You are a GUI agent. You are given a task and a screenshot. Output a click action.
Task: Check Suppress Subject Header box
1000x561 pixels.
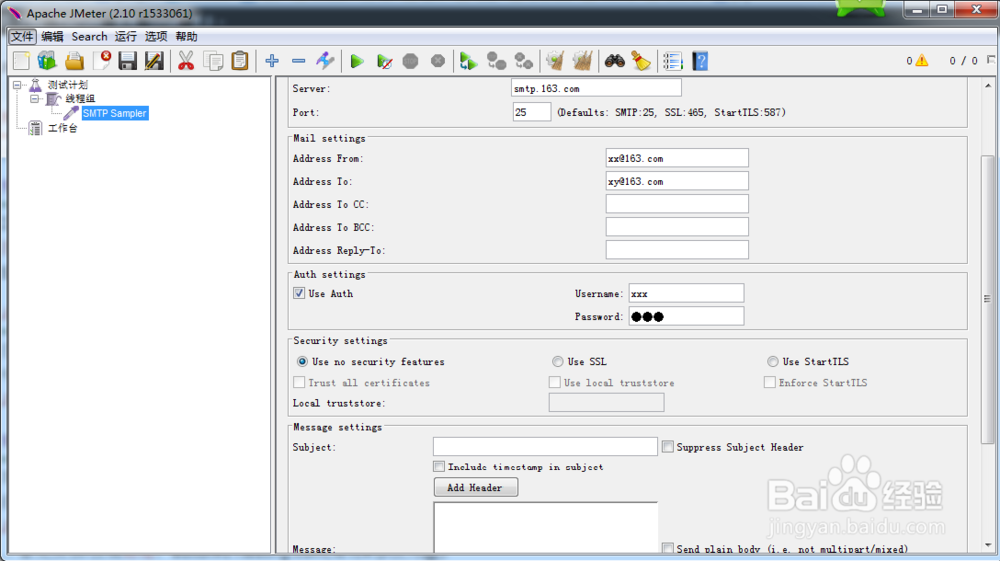pyautogui.click(x=668, y=447)
